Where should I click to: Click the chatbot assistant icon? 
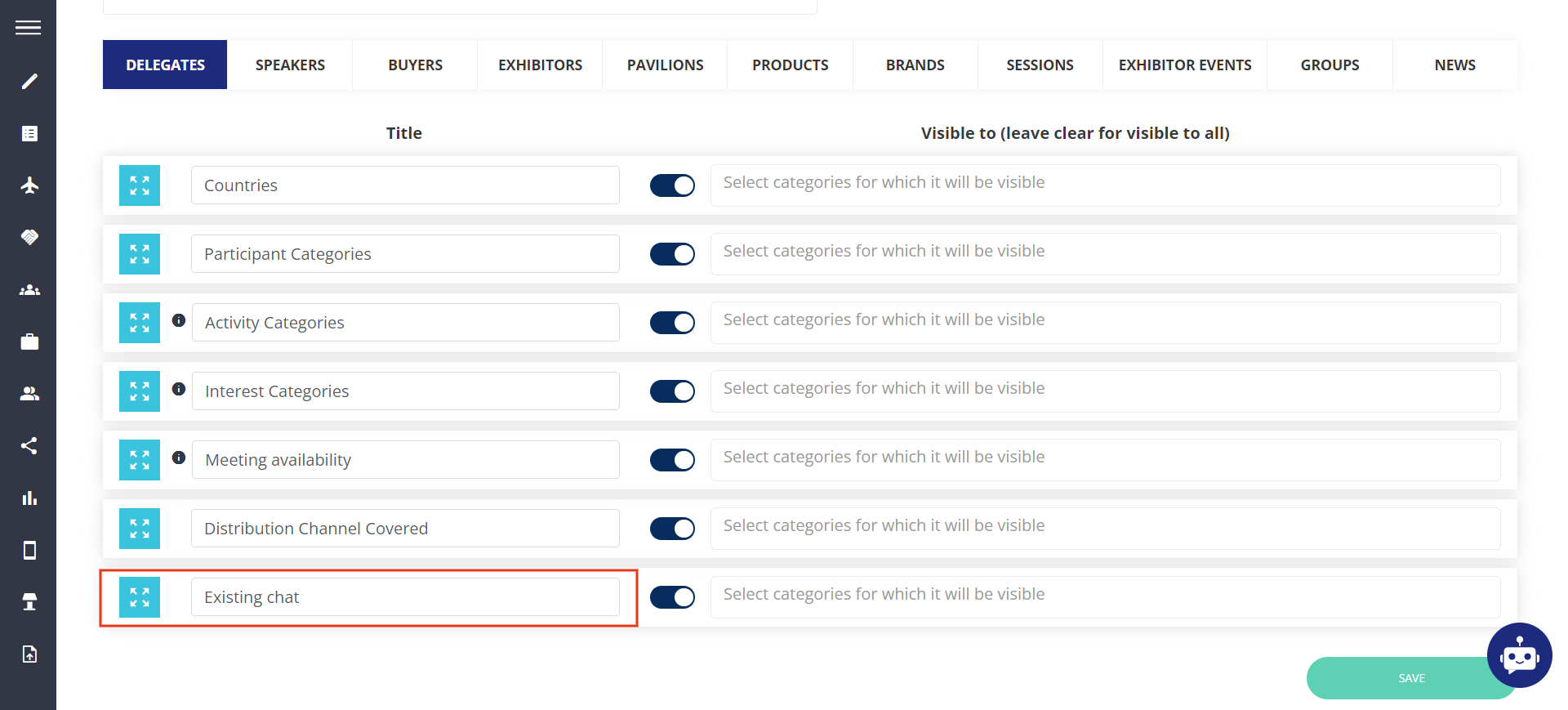point(1519,655)
